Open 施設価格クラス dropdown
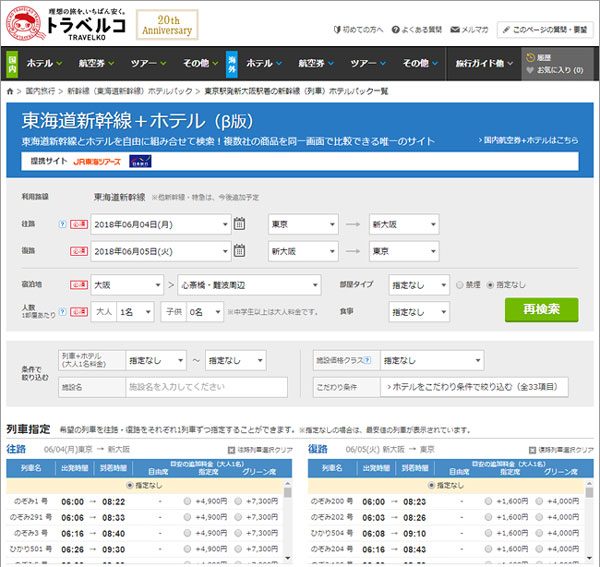 (x=432, y=360)
